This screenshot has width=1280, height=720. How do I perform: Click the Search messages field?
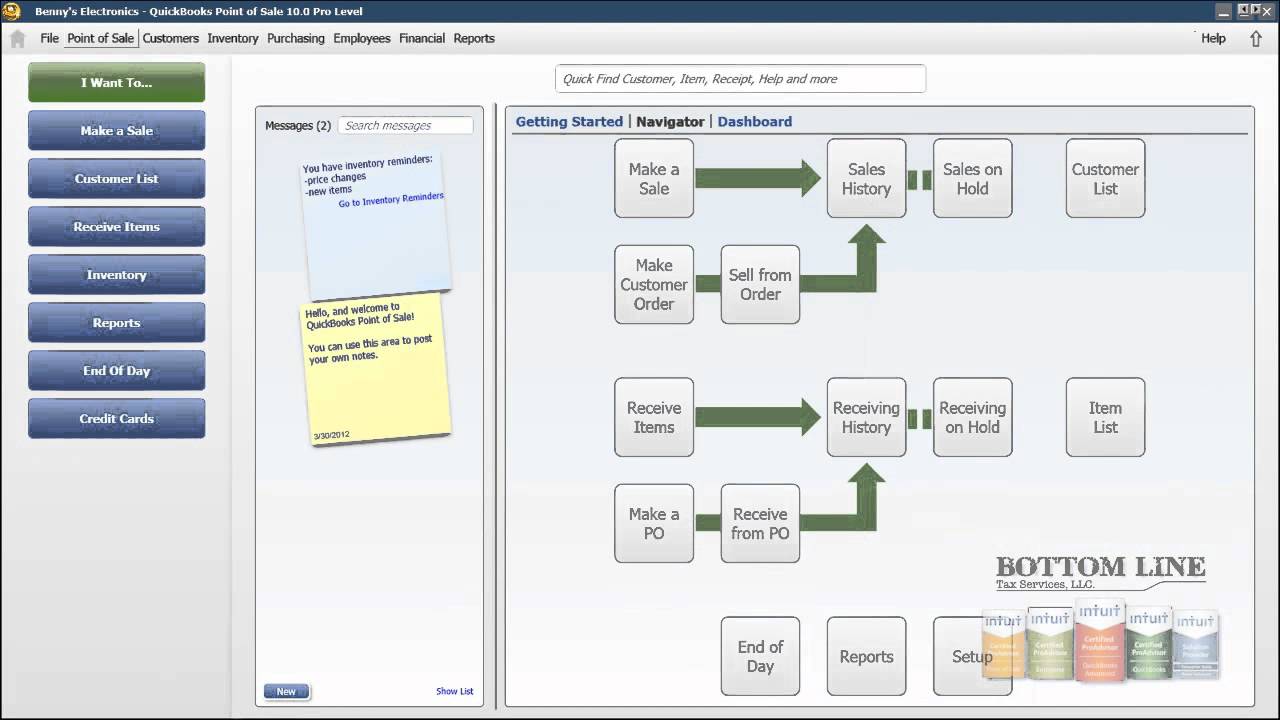coord(405,125)
